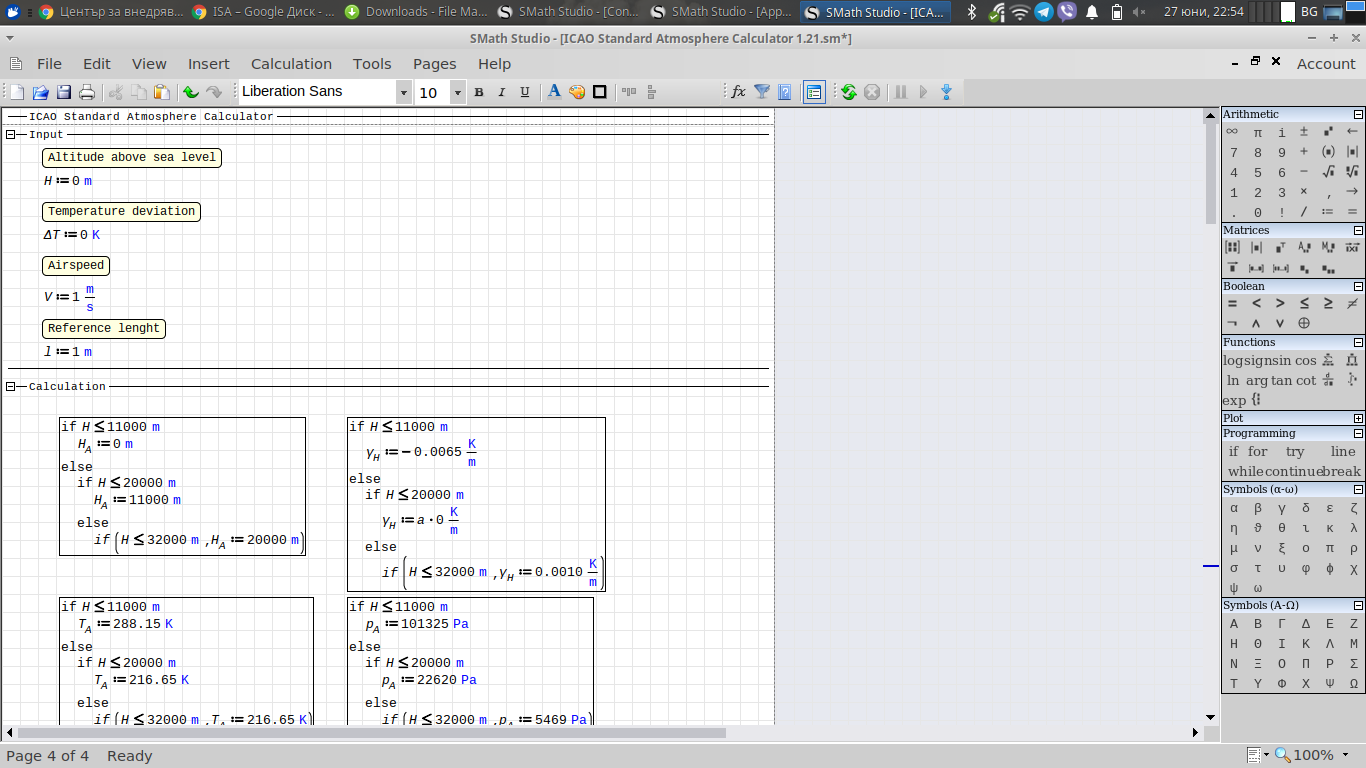Screen dimensions: 1366x768
Task: Insert the 'while' loop from the Programming panel
Action: (x=1246, y=472)
